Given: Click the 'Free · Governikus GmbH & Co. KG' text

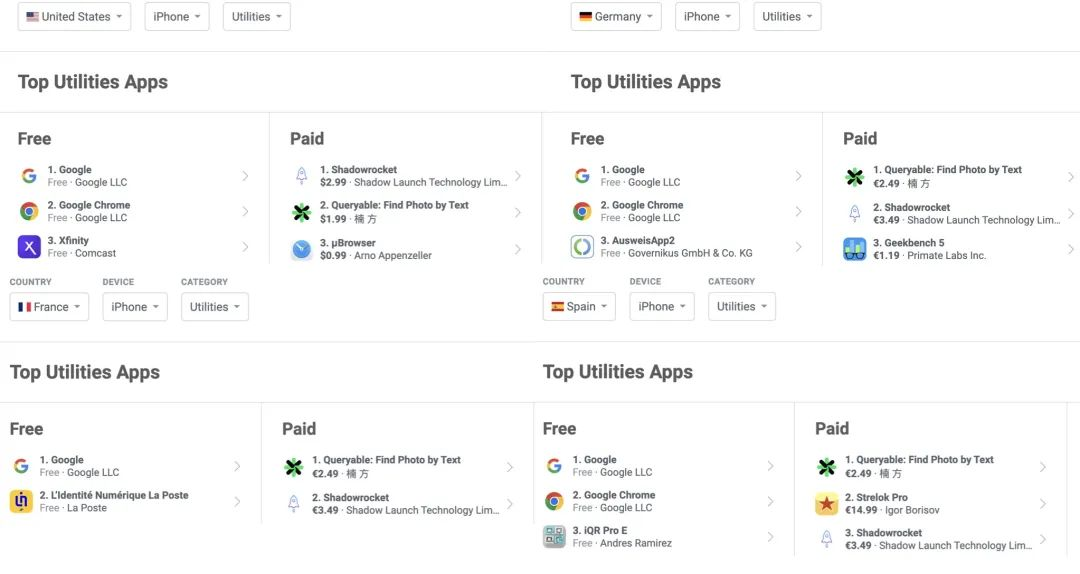Looking at the screenshot, I should [676, 253].
